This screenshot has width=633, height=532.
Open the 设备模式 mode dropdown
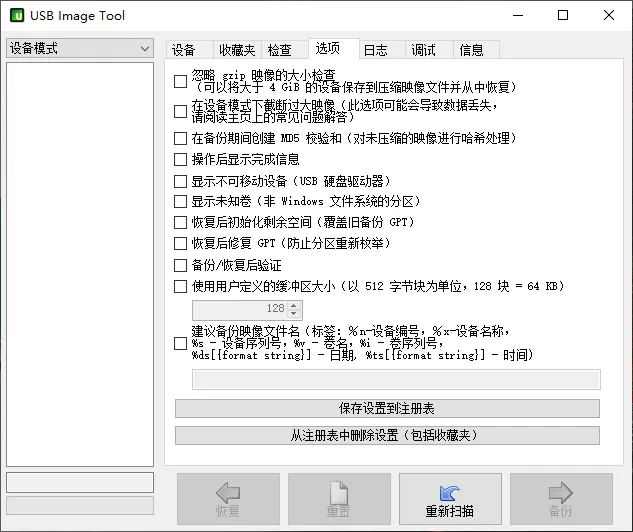[x=80, y=48]
